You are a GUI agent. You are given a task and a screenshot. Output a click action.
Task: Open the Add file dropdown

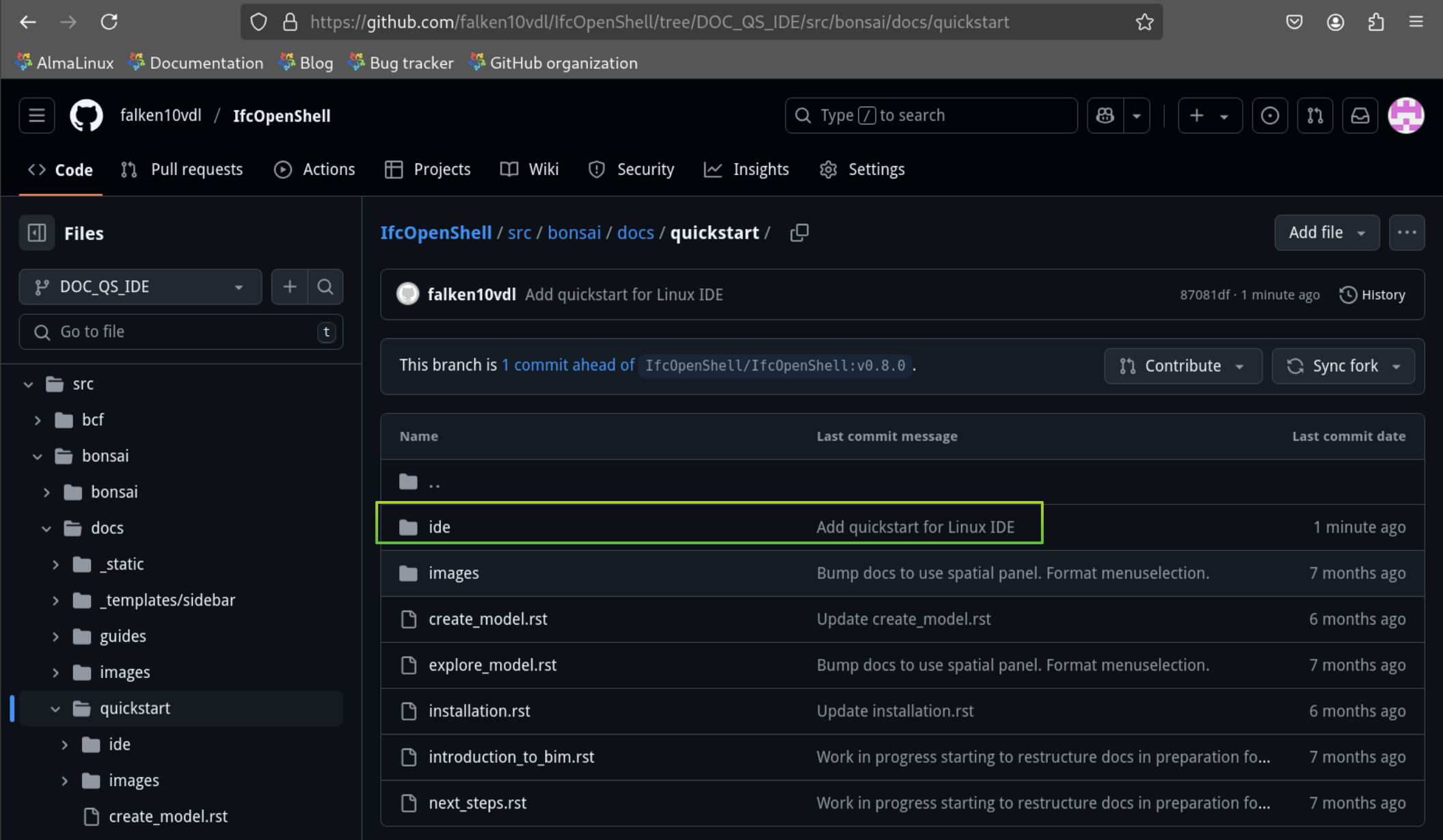[x=1327, y=232]
